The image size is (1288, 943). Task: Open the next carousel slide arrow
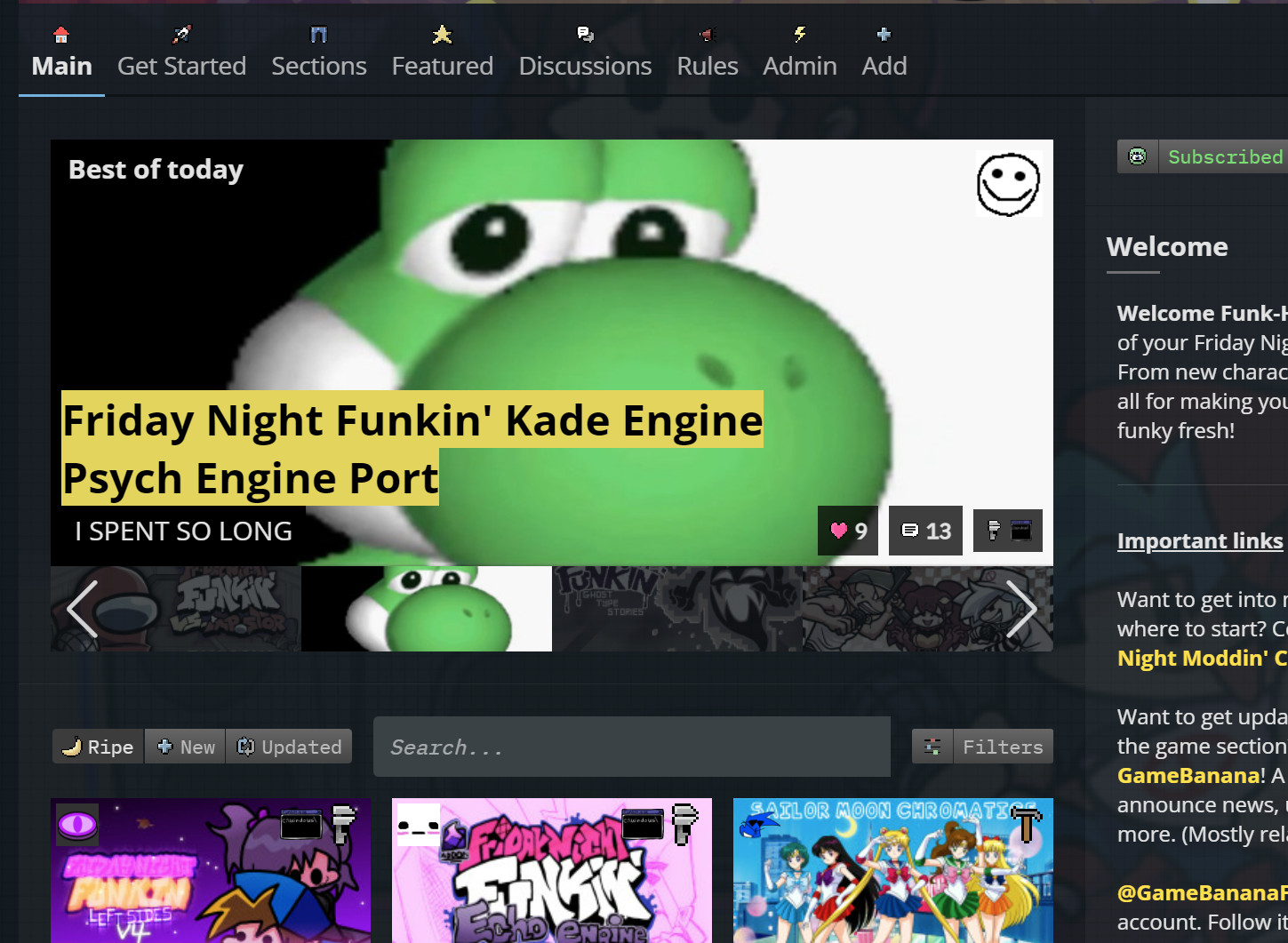1023,609
